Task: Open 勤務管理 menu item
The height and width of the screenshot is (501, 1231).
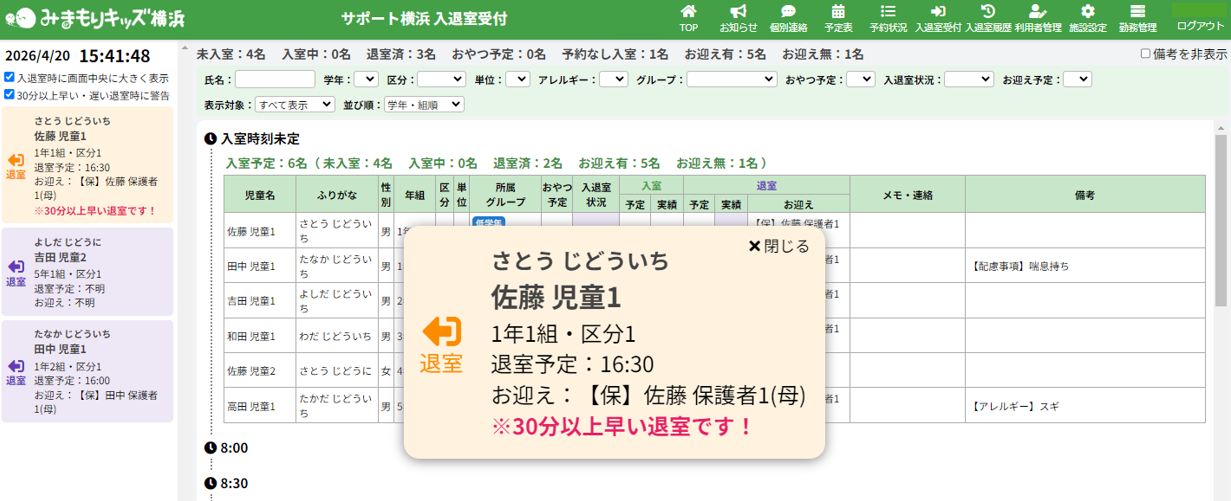Action: pos(1137,18)
